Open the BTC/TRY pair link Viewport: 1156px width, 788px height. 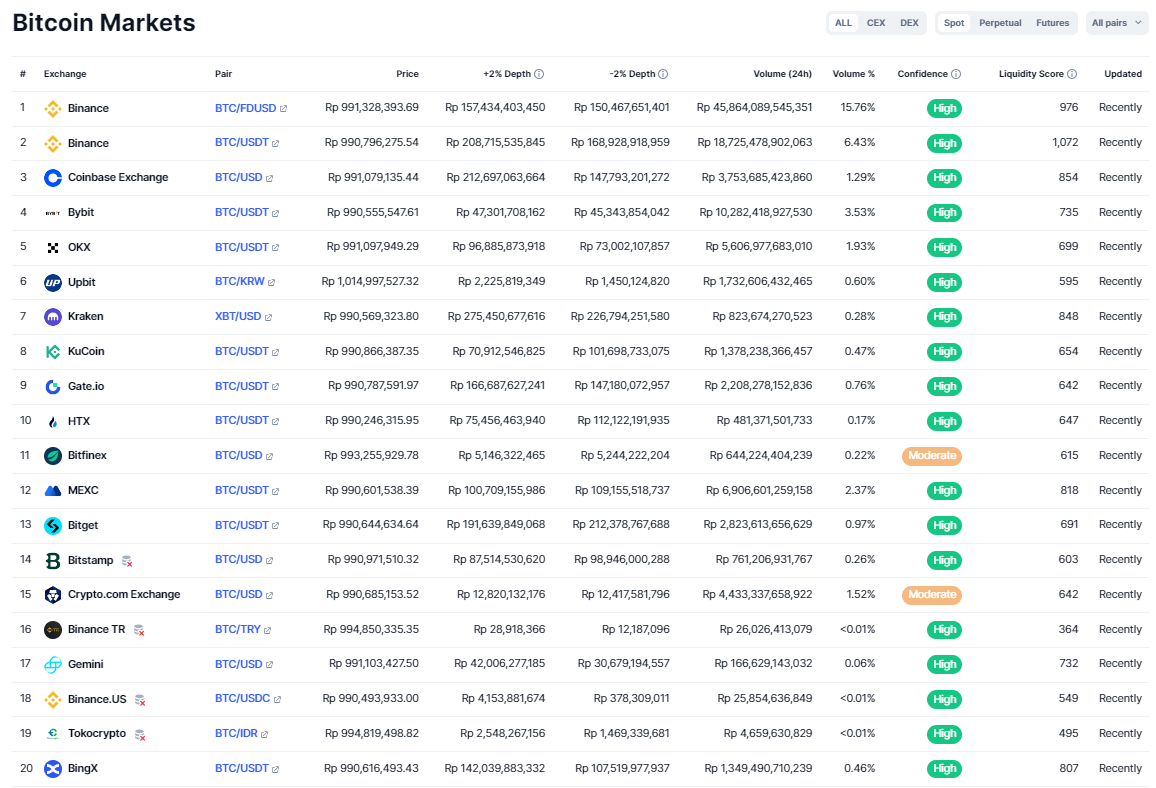(x=243, y=630)
